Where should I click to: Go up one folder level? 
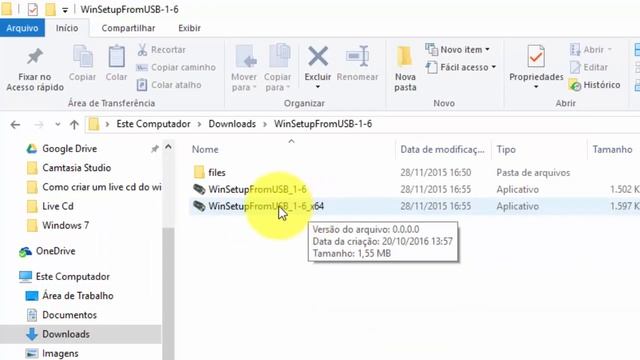tap(74, 124)
